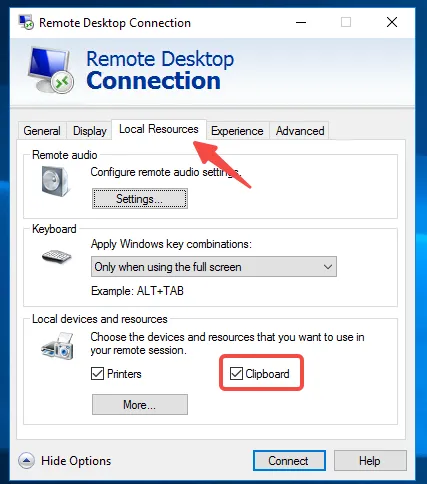Close the Remote Desktop Connection window

tap(392, 22)
